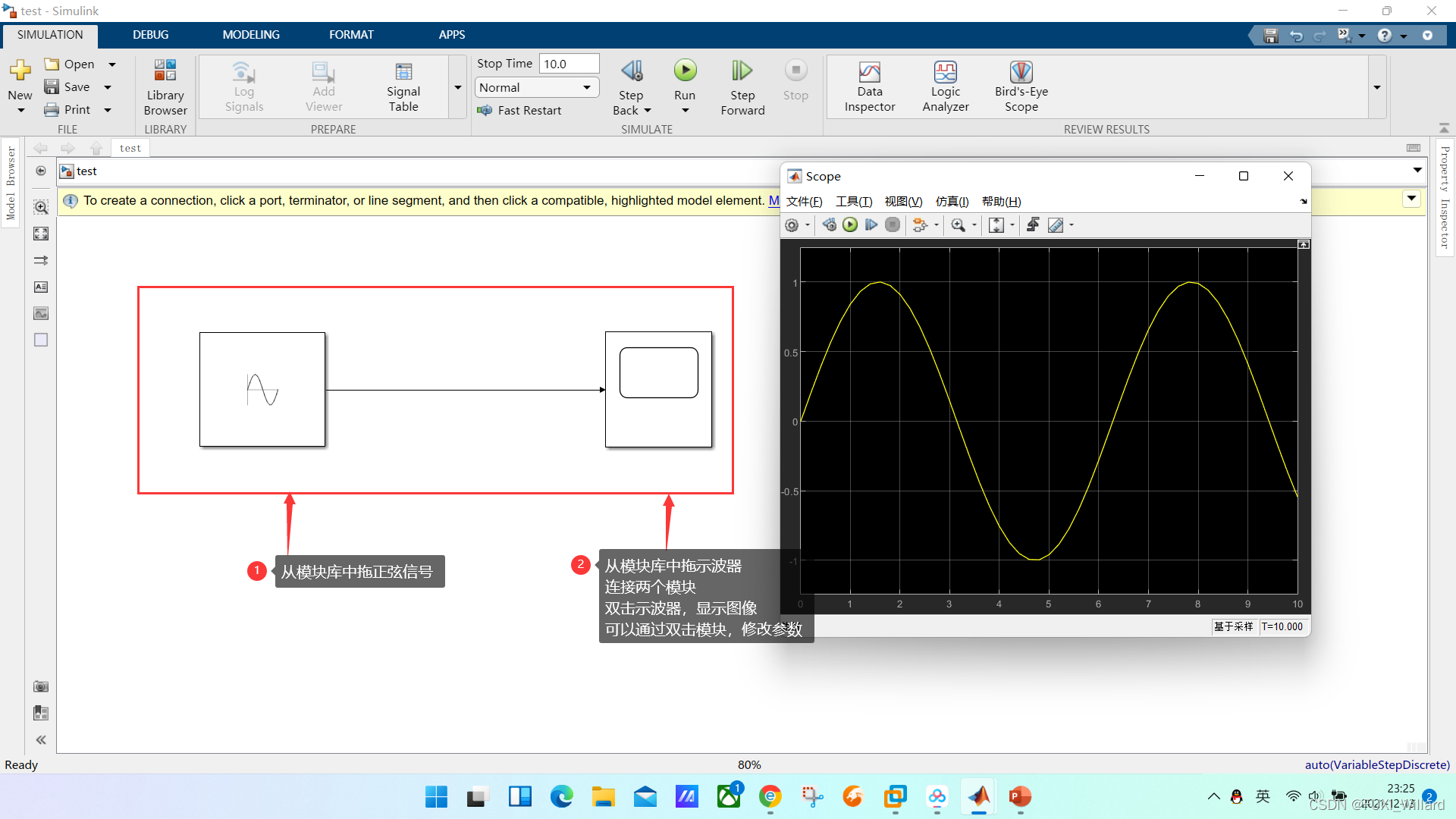This screenshot has width=1456, height=819.
Task: Open the Save dropdown arrow
Action: 108,87
